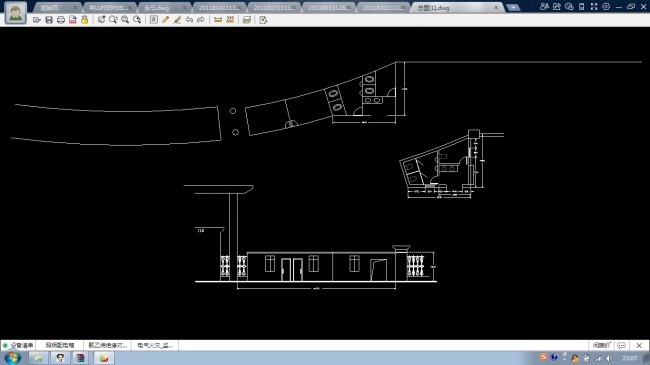This screenshot has width=650, height=365.
Task: Toggle full screen mode icon
Action: pos(594,7)
